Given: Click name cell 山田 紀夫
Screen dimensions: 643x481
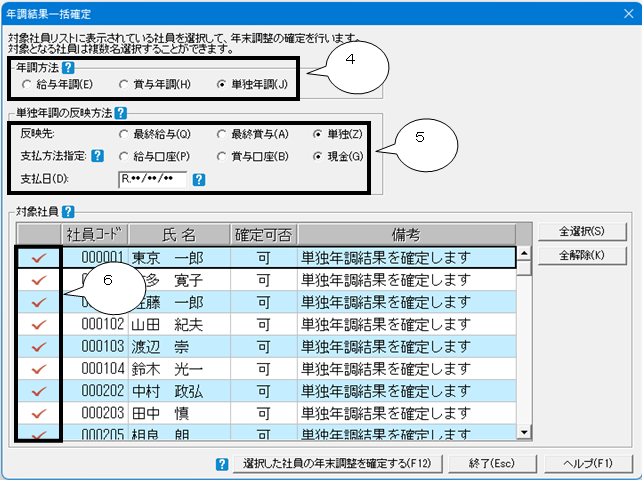Looking at the screenshot, I should coord(179,325).
